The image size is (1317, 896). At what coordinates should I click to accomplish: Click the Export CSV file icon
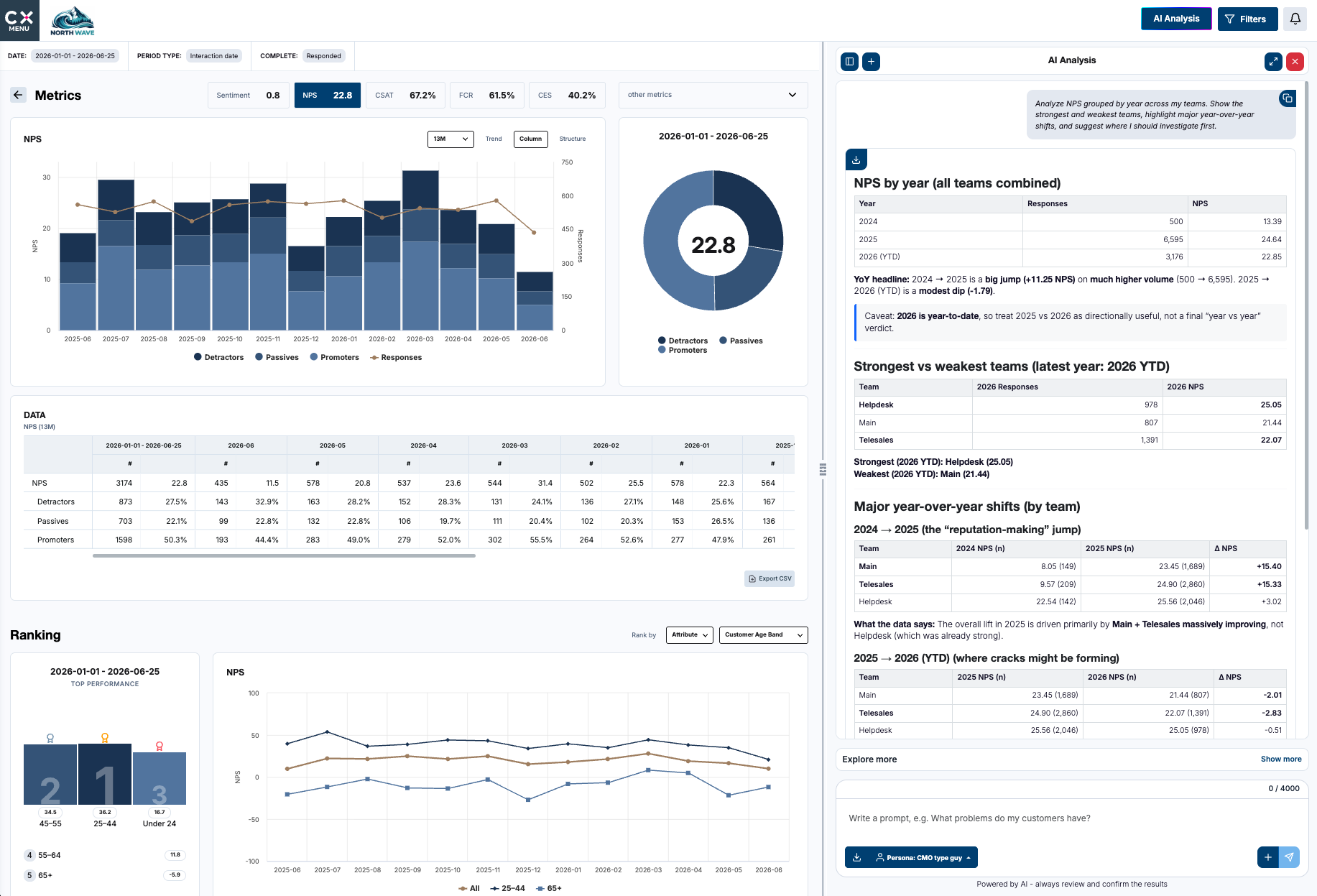(x=752, y=578)
